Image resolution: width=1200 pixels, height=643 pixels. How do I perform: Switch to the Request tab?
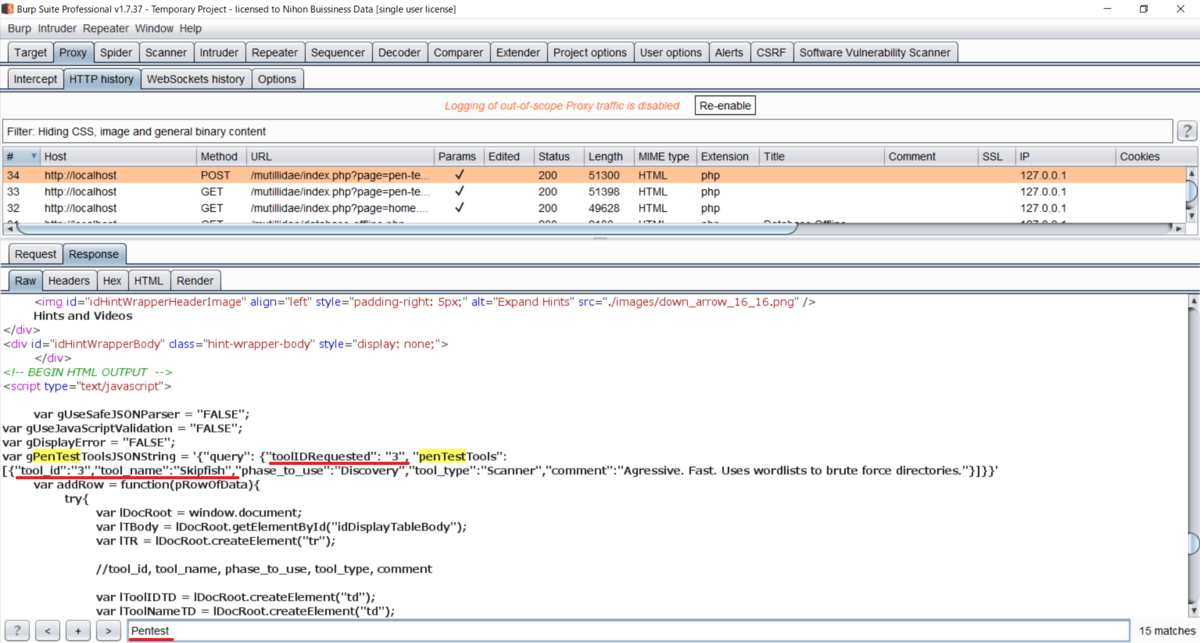coord(36,254)
